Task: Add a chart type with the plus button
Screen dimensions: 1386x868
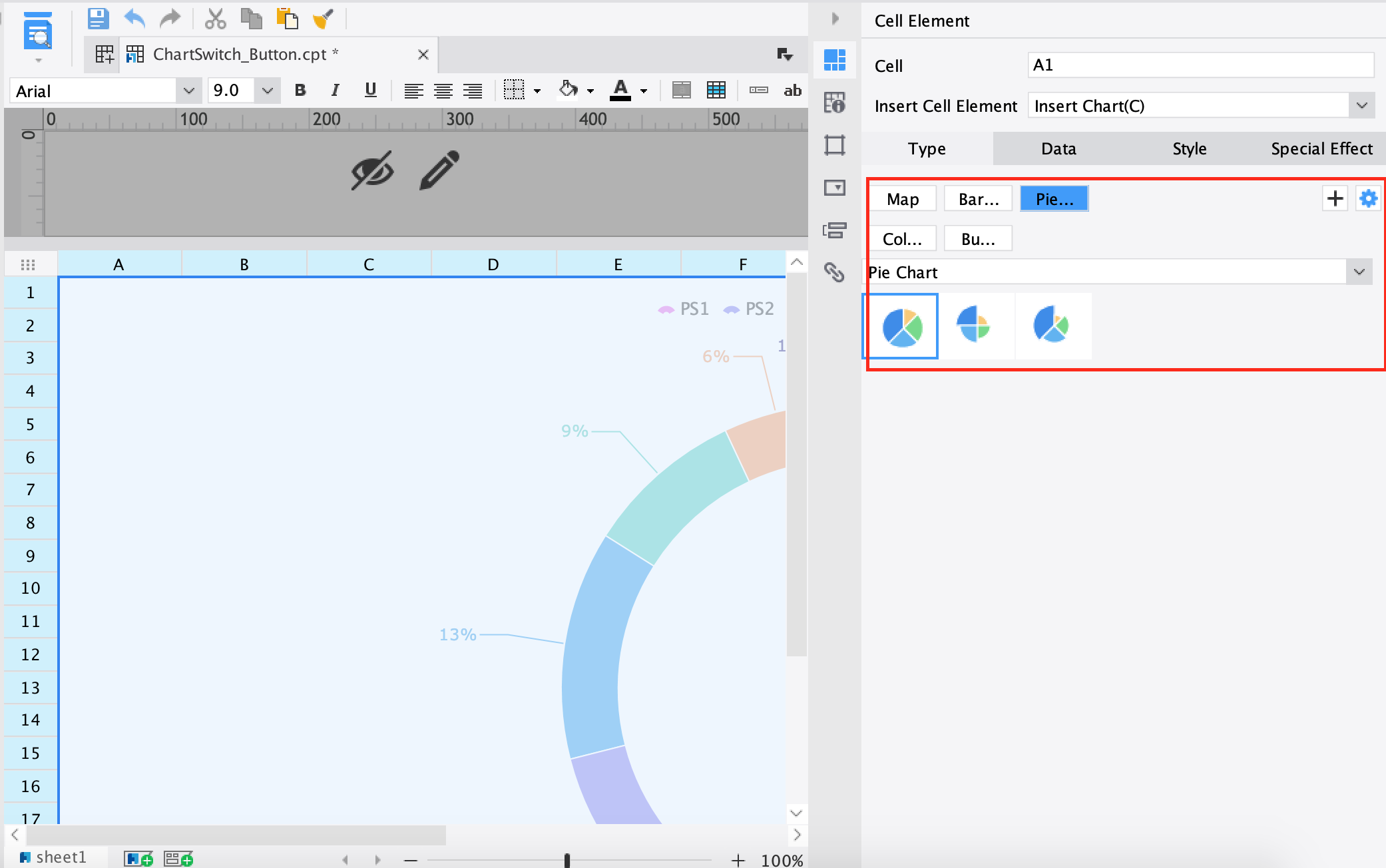Action: [x=1335, y=198]
